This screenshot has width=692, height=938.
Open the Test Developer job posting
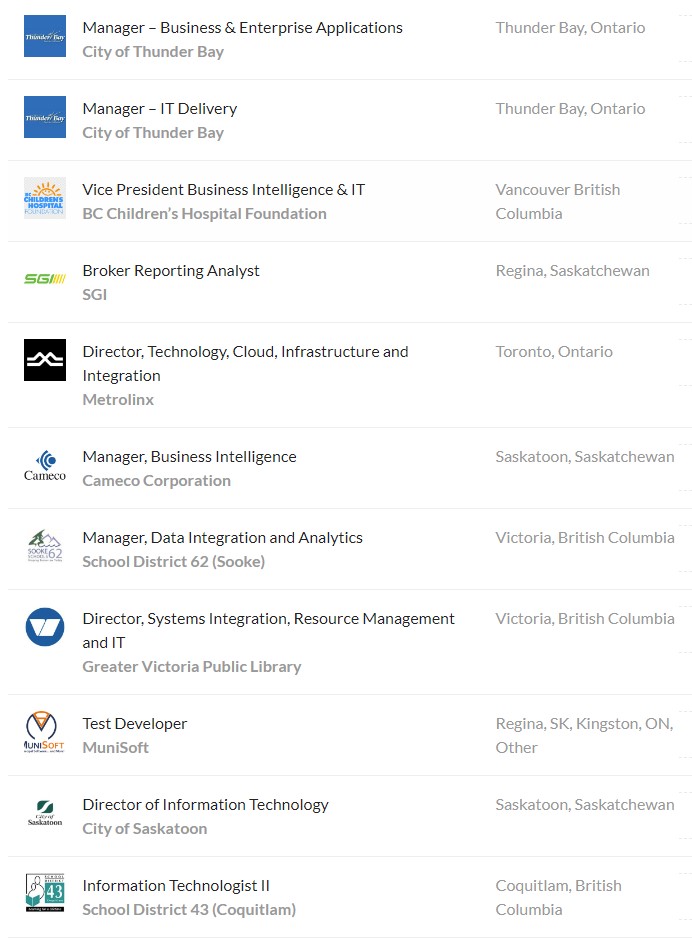135,723
